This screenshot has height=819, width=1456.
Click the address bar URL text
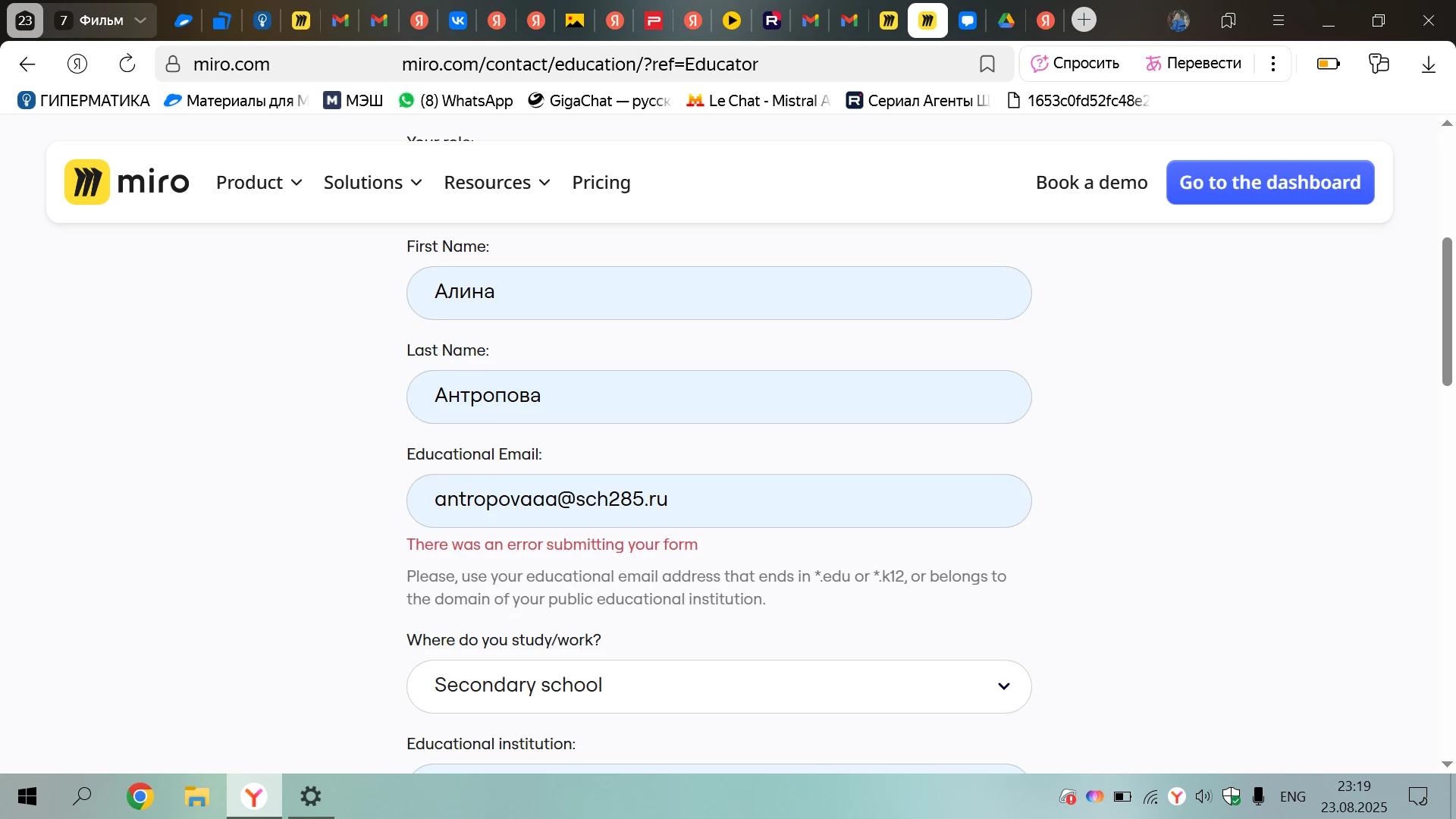click(x=580, y=64)
